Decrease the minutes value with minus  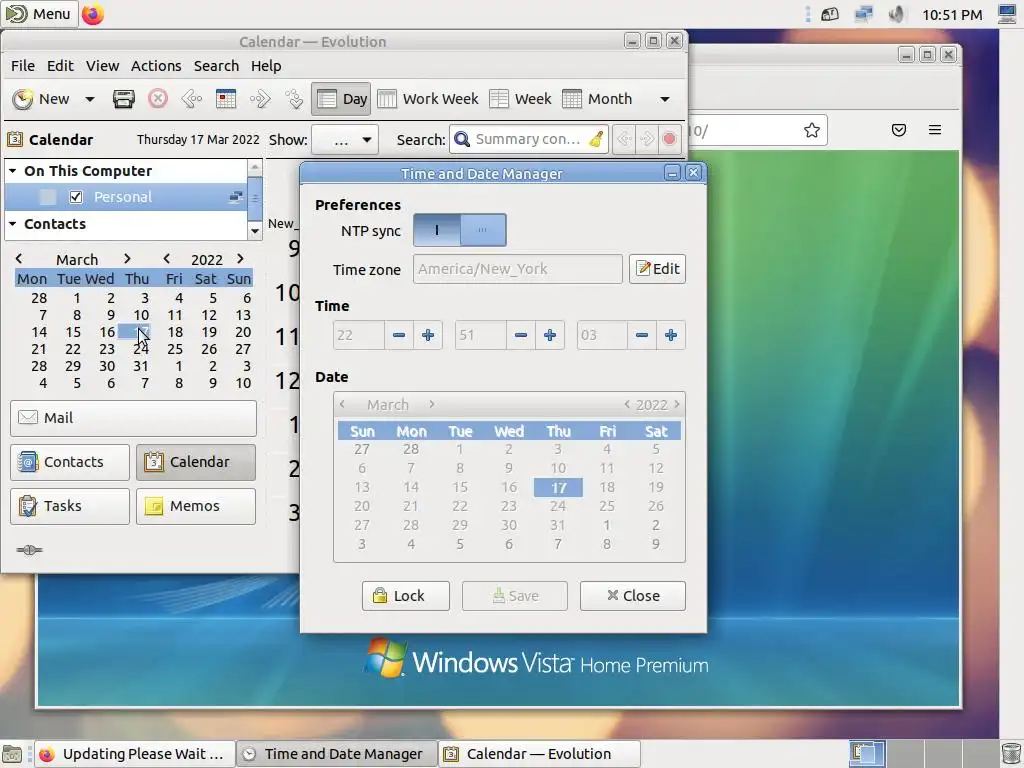coord(520,335)
